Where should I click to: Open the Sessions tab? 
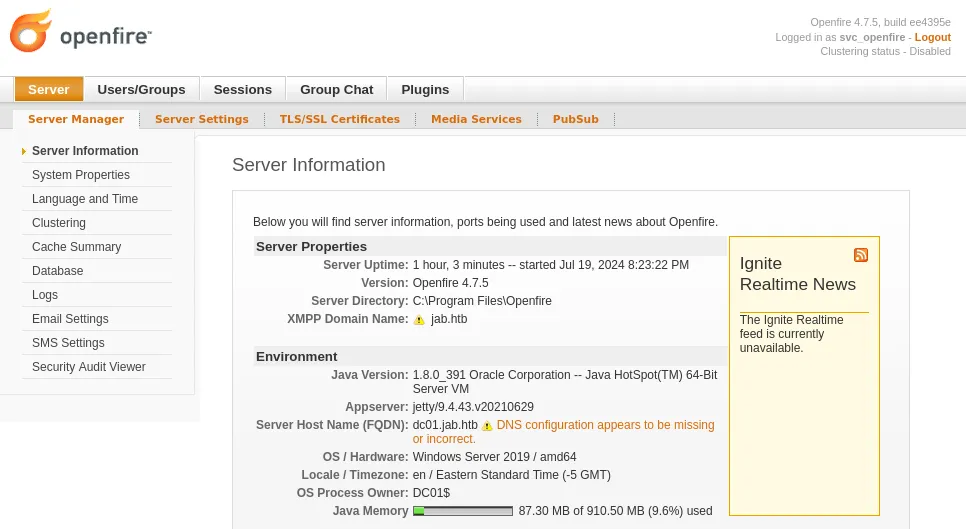pyautogui.click(x=243, y=89)
